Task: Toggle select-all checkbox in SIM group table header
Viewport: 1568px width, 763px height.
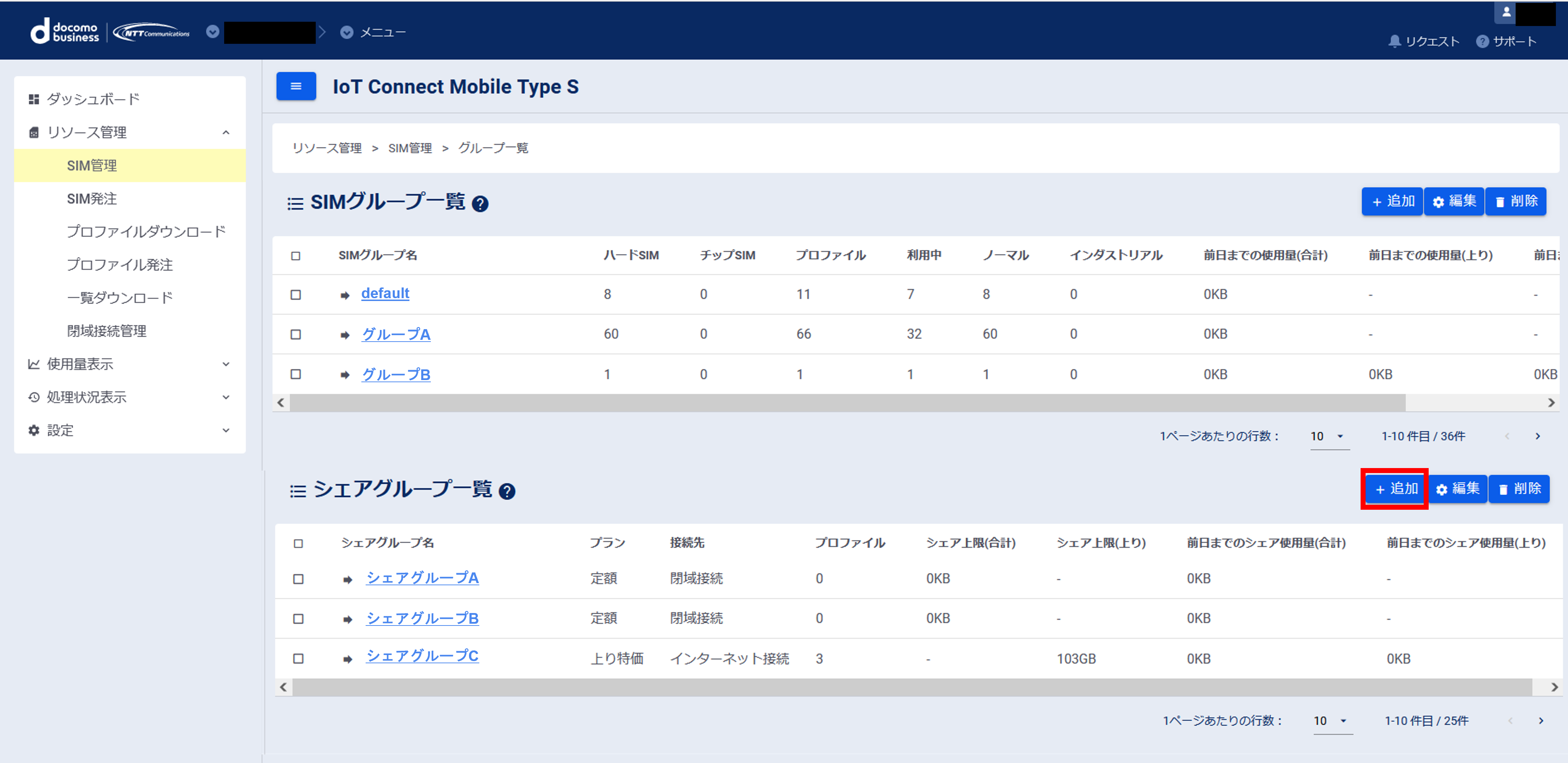Action: (x=296, y=255)
